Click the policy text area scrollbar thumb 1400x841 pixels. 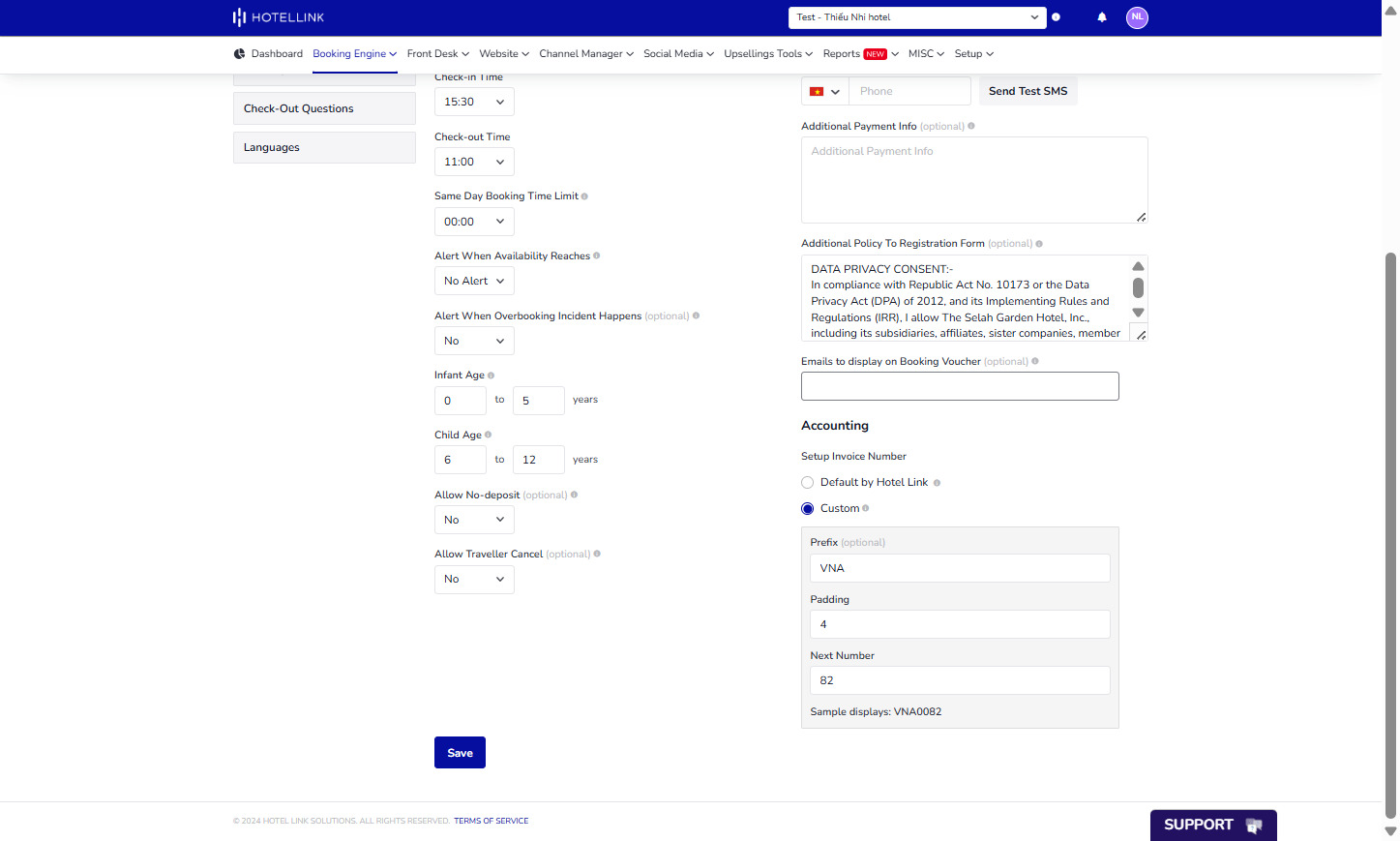pos(1138,287)
